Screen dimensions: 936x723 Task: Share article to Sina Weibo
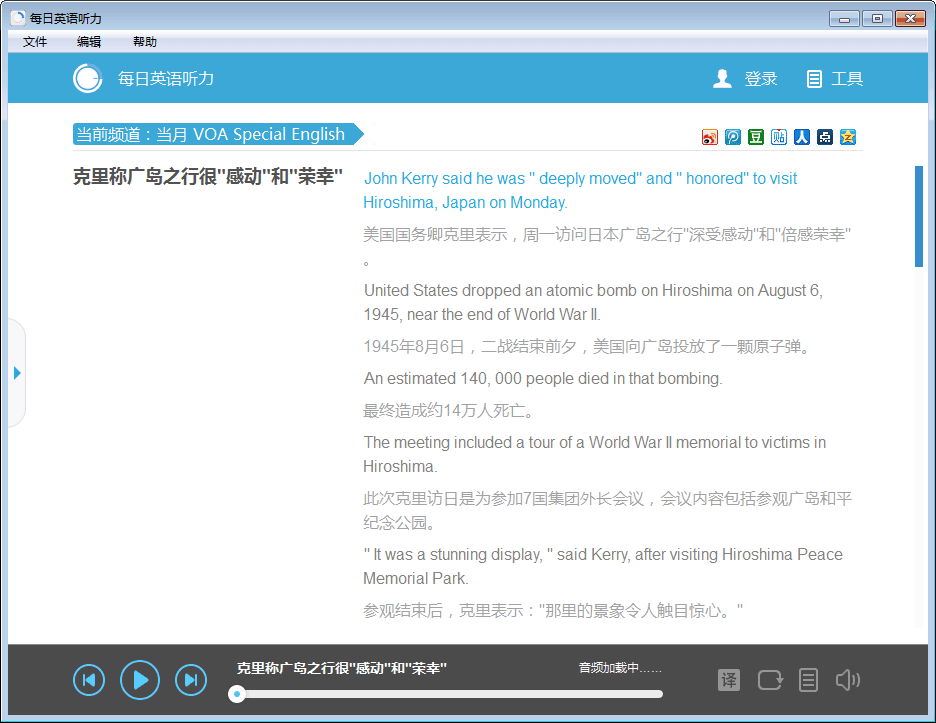710,137
